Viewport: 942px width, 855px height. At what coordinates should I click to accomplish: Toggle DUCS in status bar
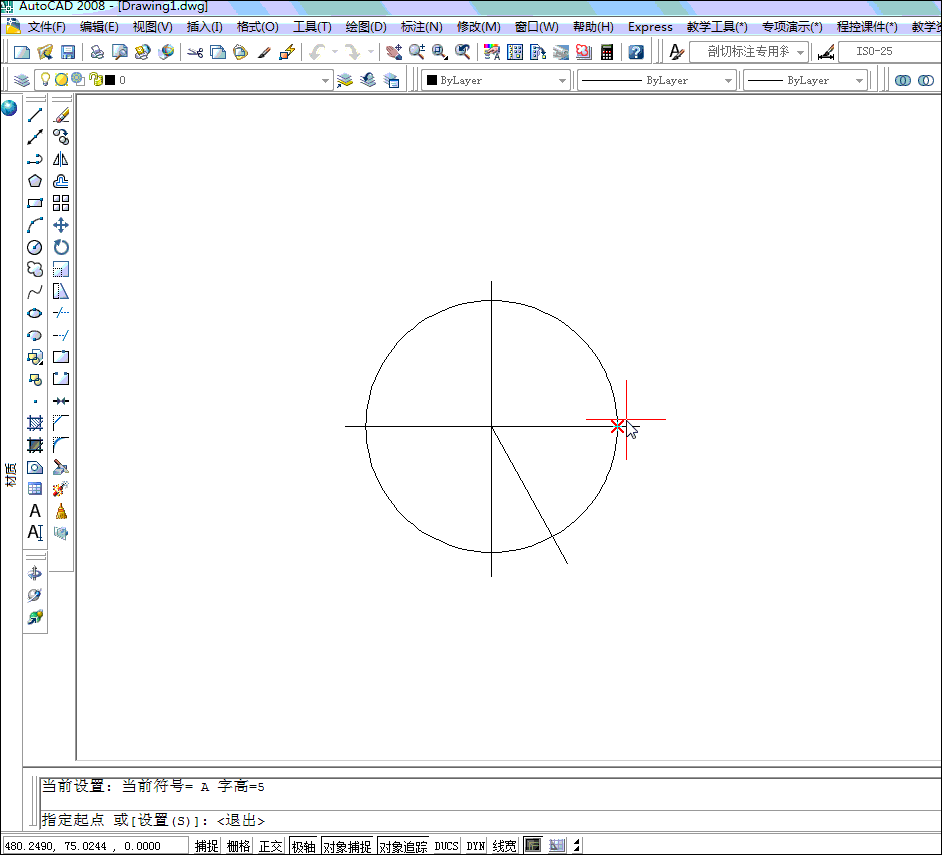click(x=446, y=846)
